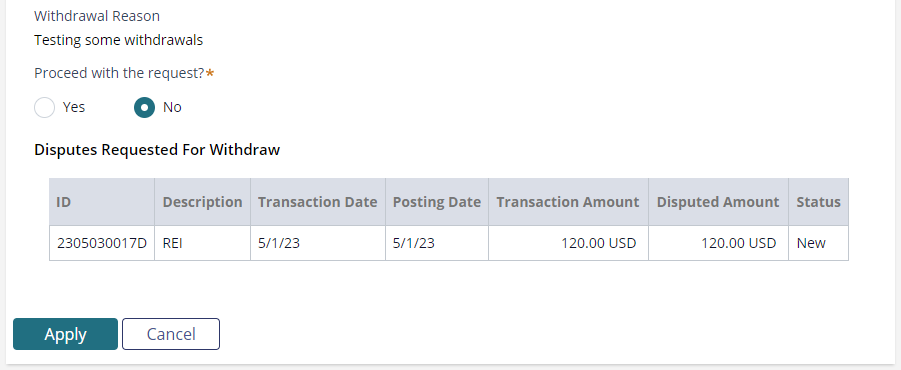Select the Yes radio button
901x370 pixels.
(44, 107)
